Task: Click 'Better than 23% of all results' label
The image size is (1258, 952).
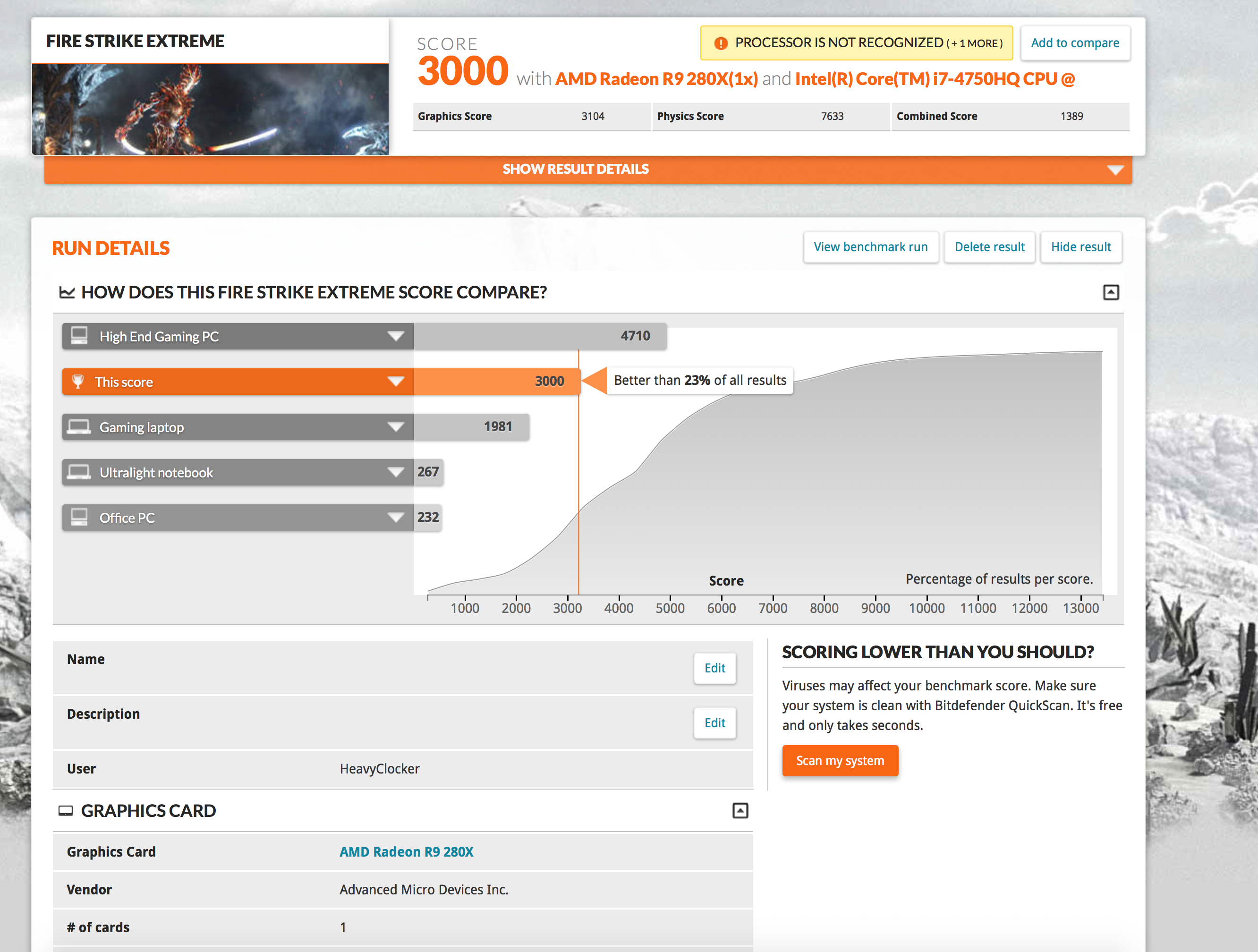Action: (x=700, y=381)
